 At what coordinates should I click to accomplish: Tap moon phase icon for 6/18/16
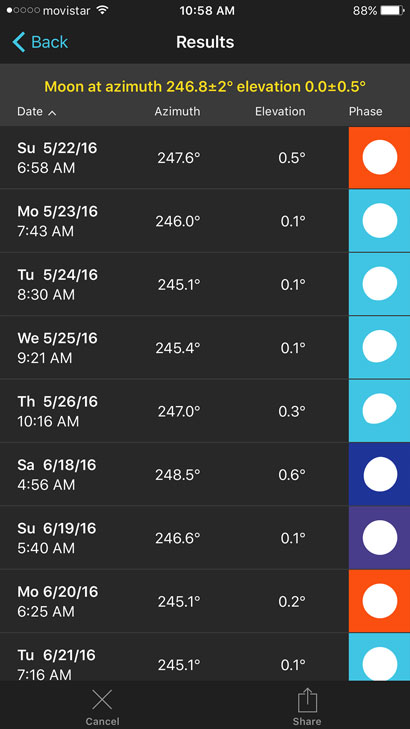[379, 474]
